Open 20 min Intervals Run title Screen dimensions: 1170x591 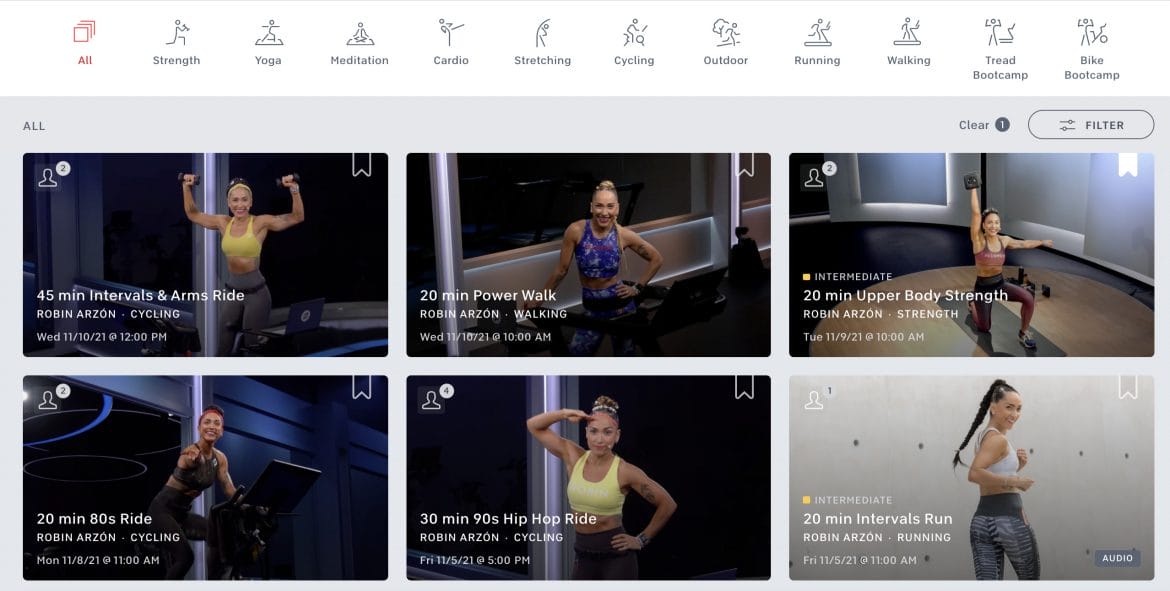[x=878, y=519]
